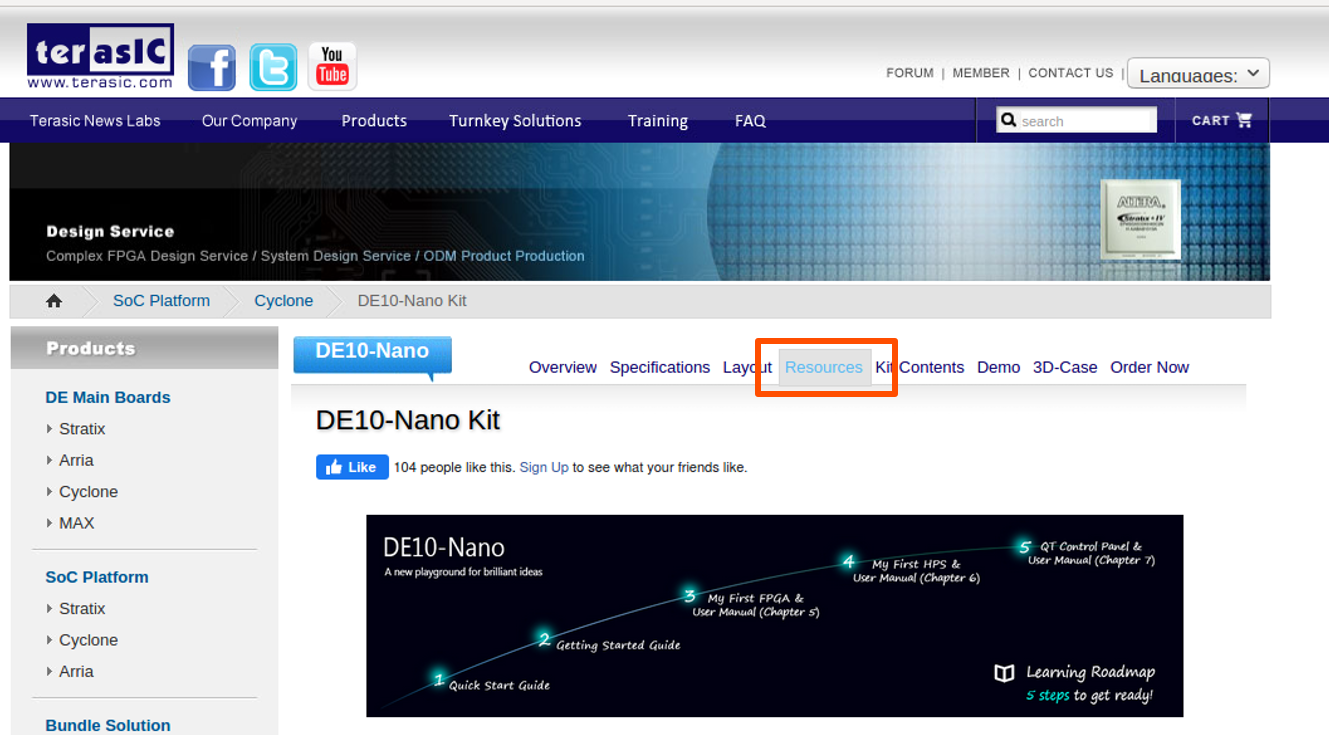Open the CART link text

[x=1210, y=120]
